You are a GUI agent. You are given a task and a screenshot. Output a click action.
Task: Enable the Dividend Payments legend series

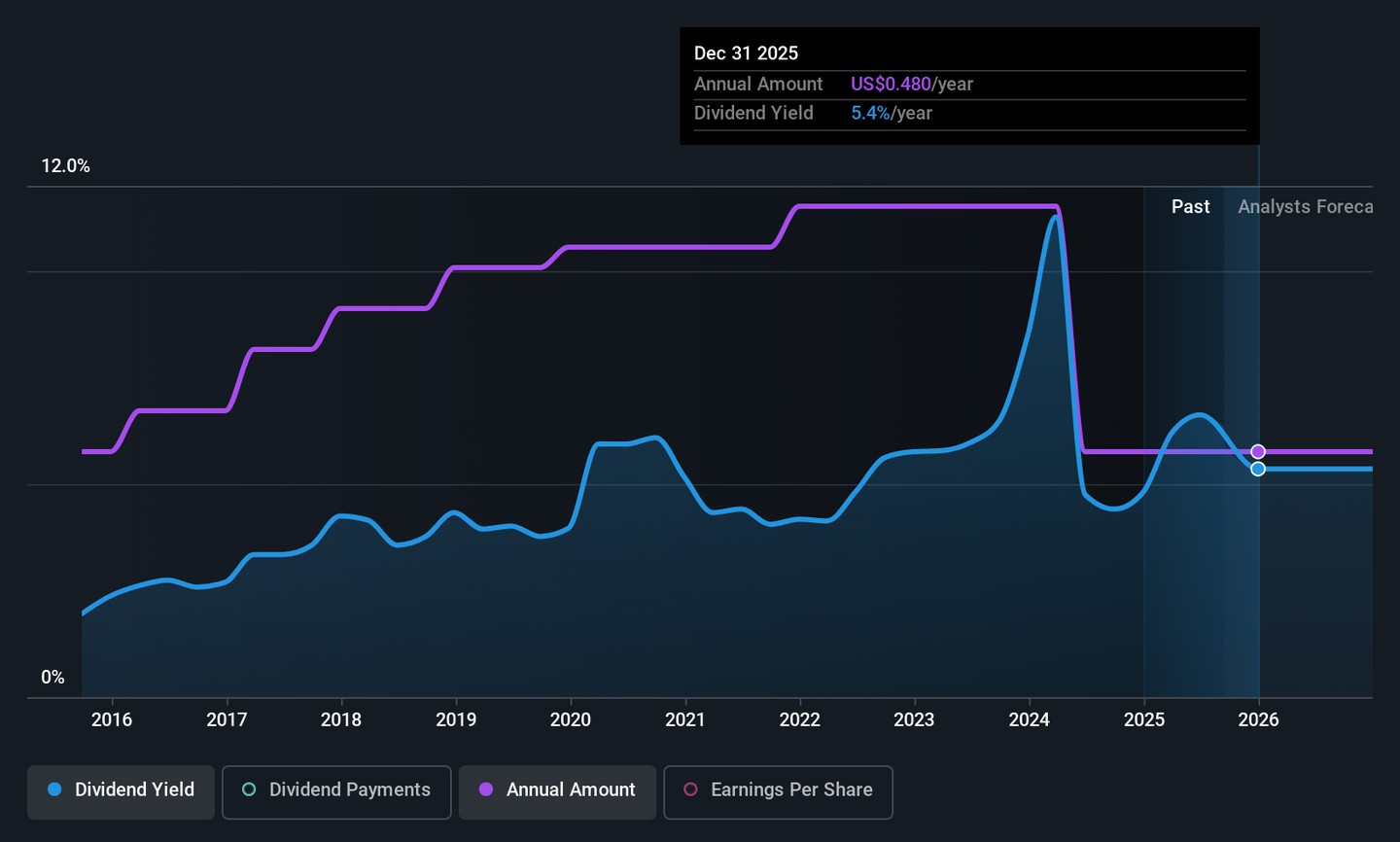[336, 791]
